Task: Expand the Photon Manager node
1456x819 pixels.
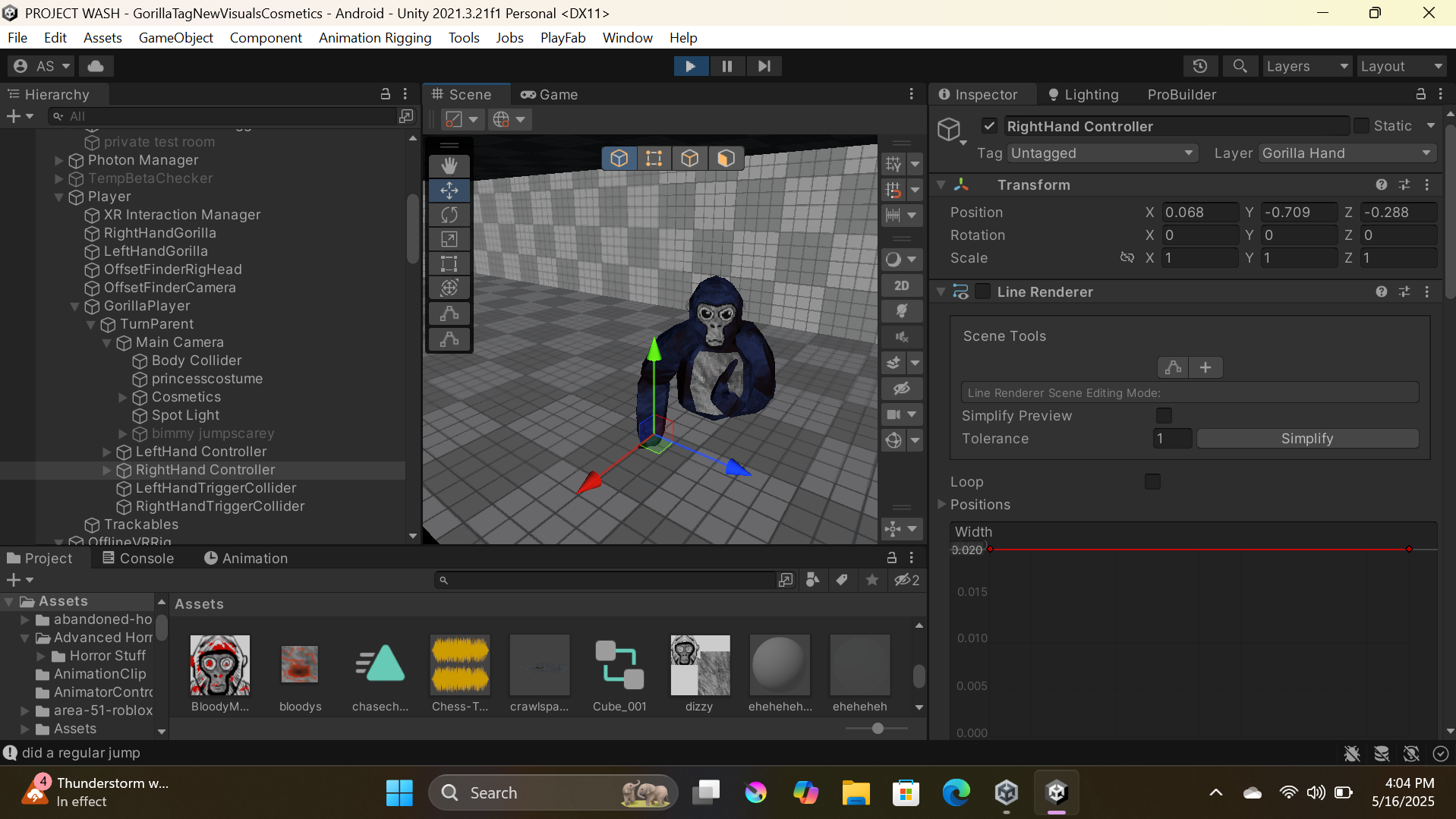Action: [x=59, y=160]
